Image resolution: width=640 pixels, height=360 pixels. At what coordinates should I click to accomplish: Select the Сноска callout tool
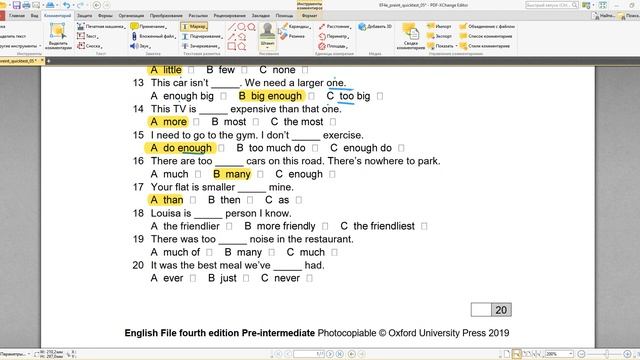[x=89, y=46]
